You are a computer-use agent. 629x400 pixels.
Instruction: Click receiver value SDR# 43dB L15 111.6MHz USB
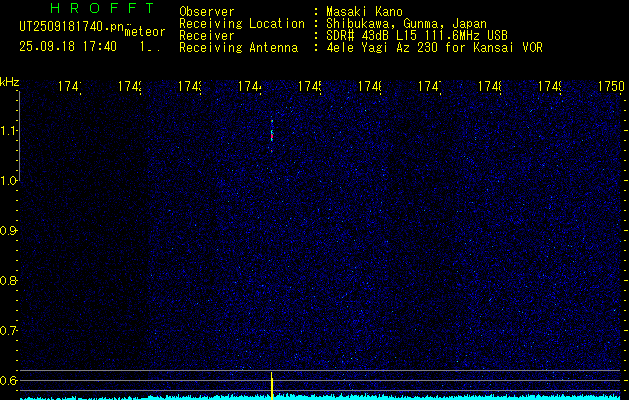pos(417,36)
